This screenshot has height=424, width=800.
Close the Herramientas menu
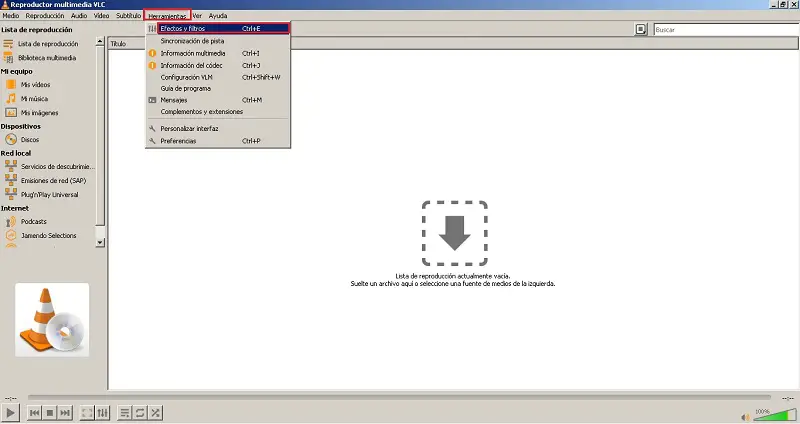pyautogui.click(x=167, y=16)
